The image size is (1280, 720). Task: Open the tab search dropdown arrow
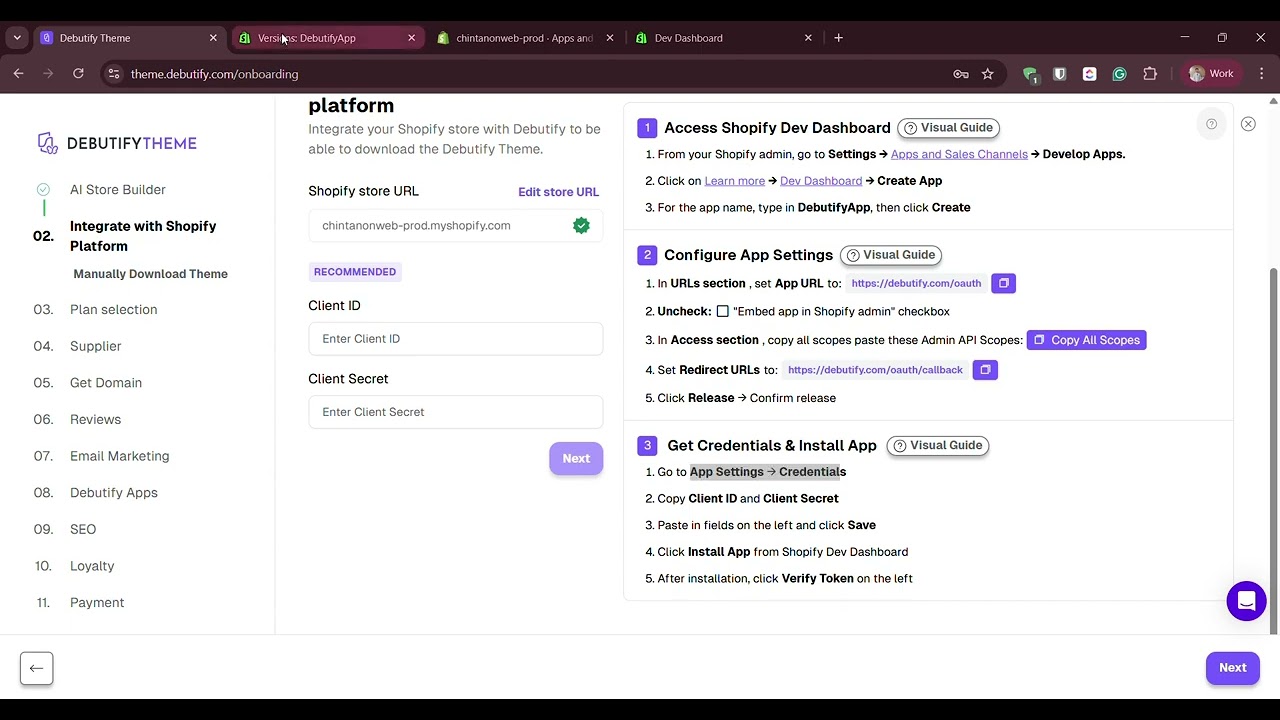point(17,38)
